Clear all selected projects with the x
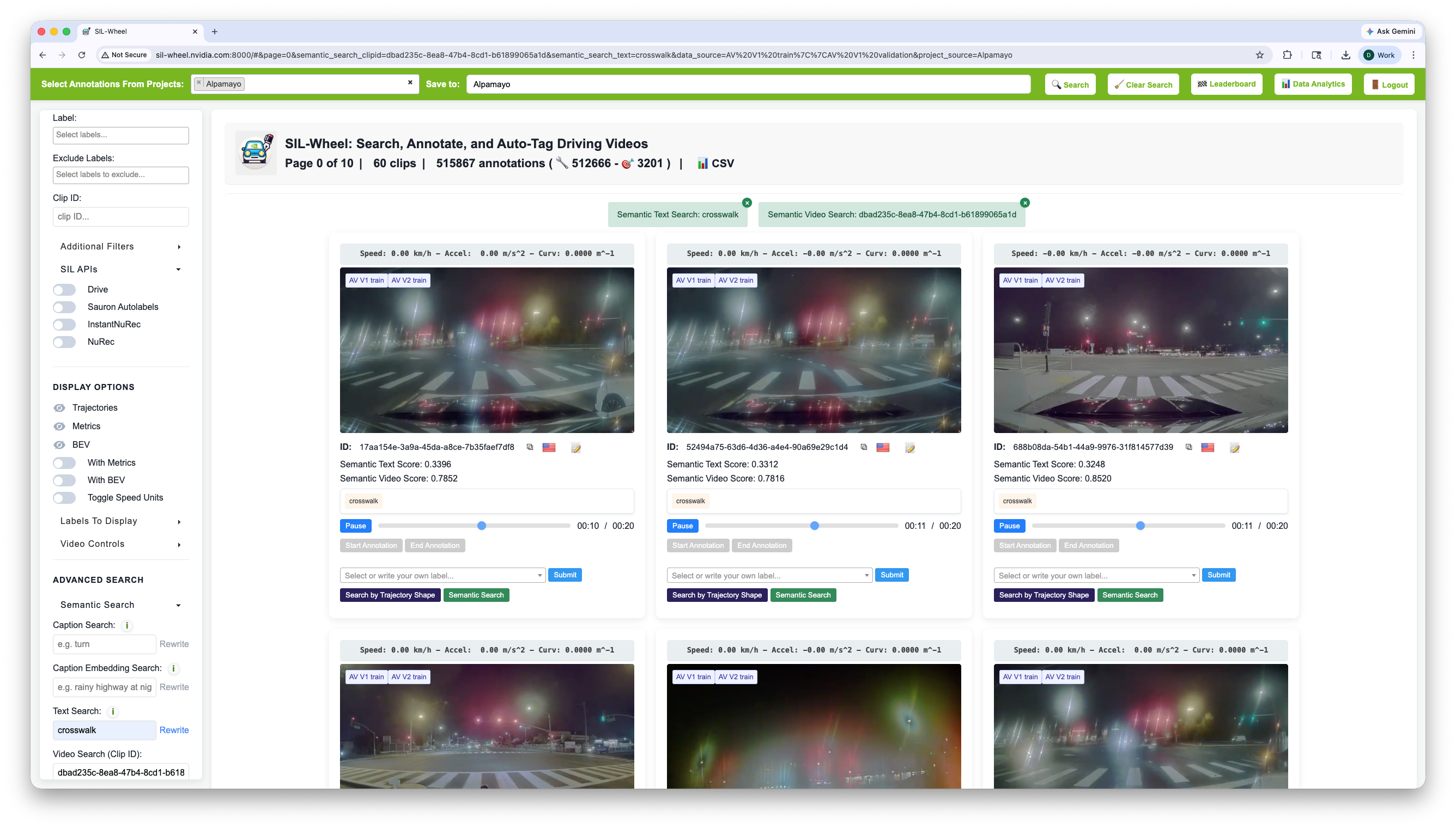The width and height of the screenshot is (1456, 829). point(410,83)
